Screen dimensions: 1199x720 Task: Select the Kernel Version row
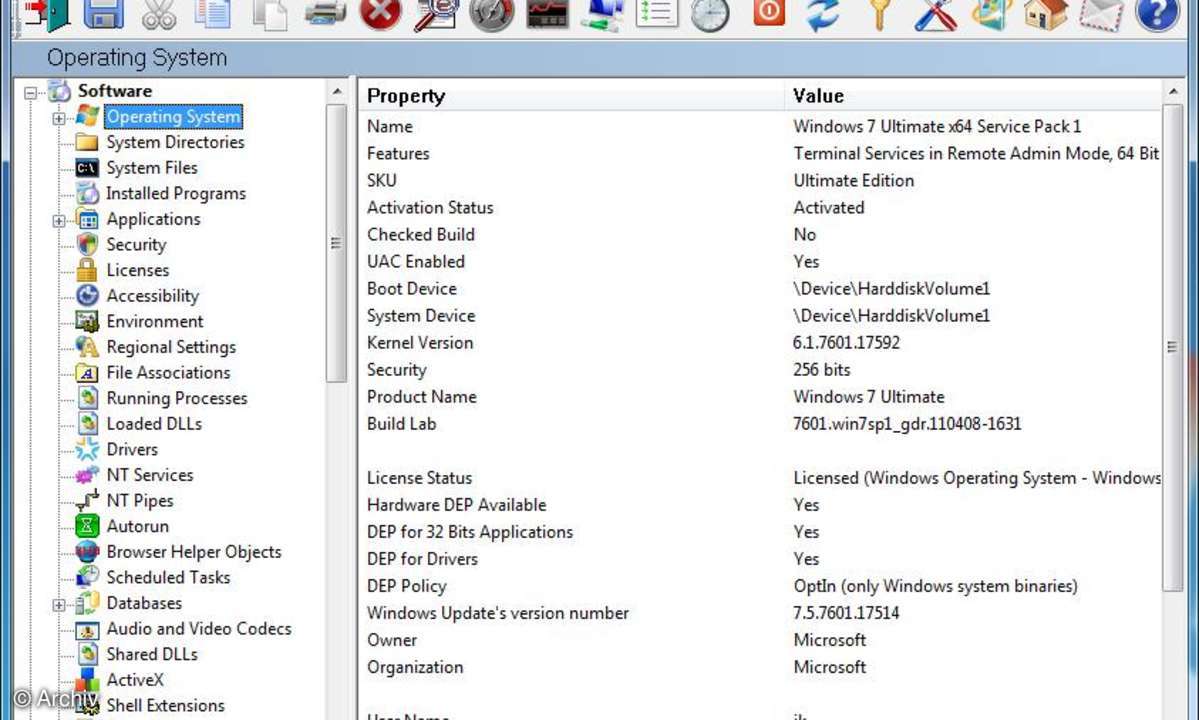(x=760, y=342)
